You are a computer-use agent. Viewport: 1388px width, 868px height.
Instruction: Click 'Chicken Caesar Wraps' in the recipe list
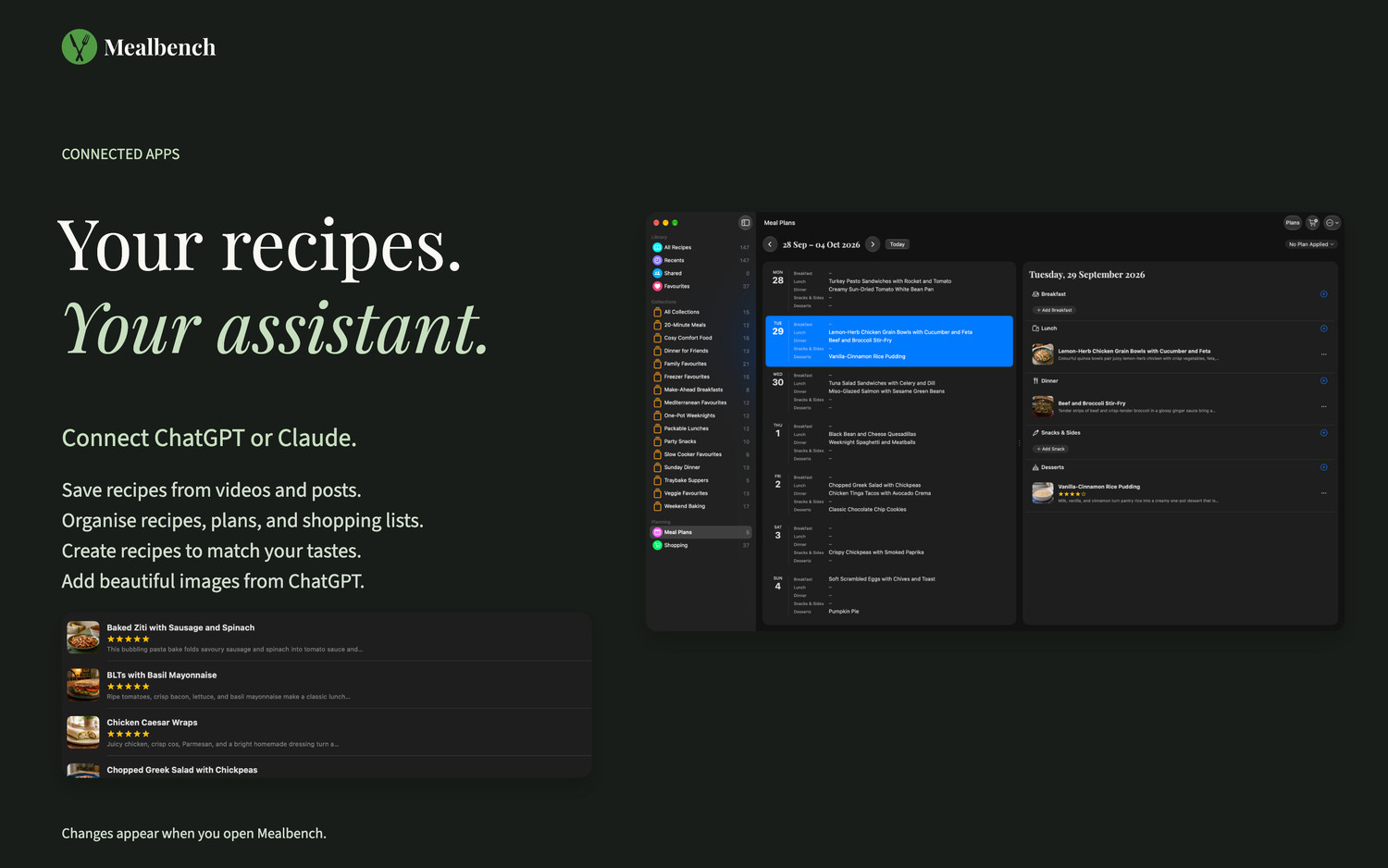click(152, 723)
